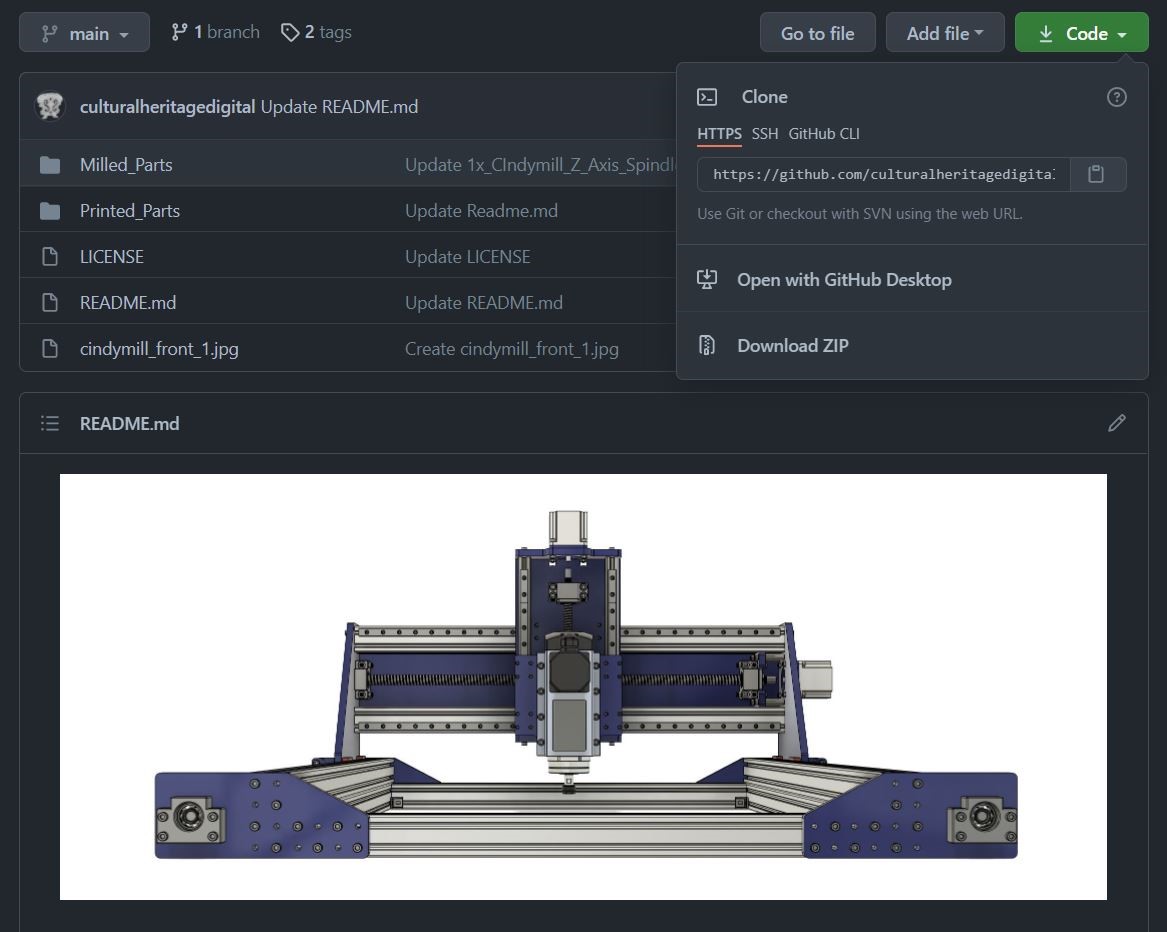The width and height of the screenshot is (1167, 932).
Task: Open the main branch dropdown
Action: pos(85,33)
